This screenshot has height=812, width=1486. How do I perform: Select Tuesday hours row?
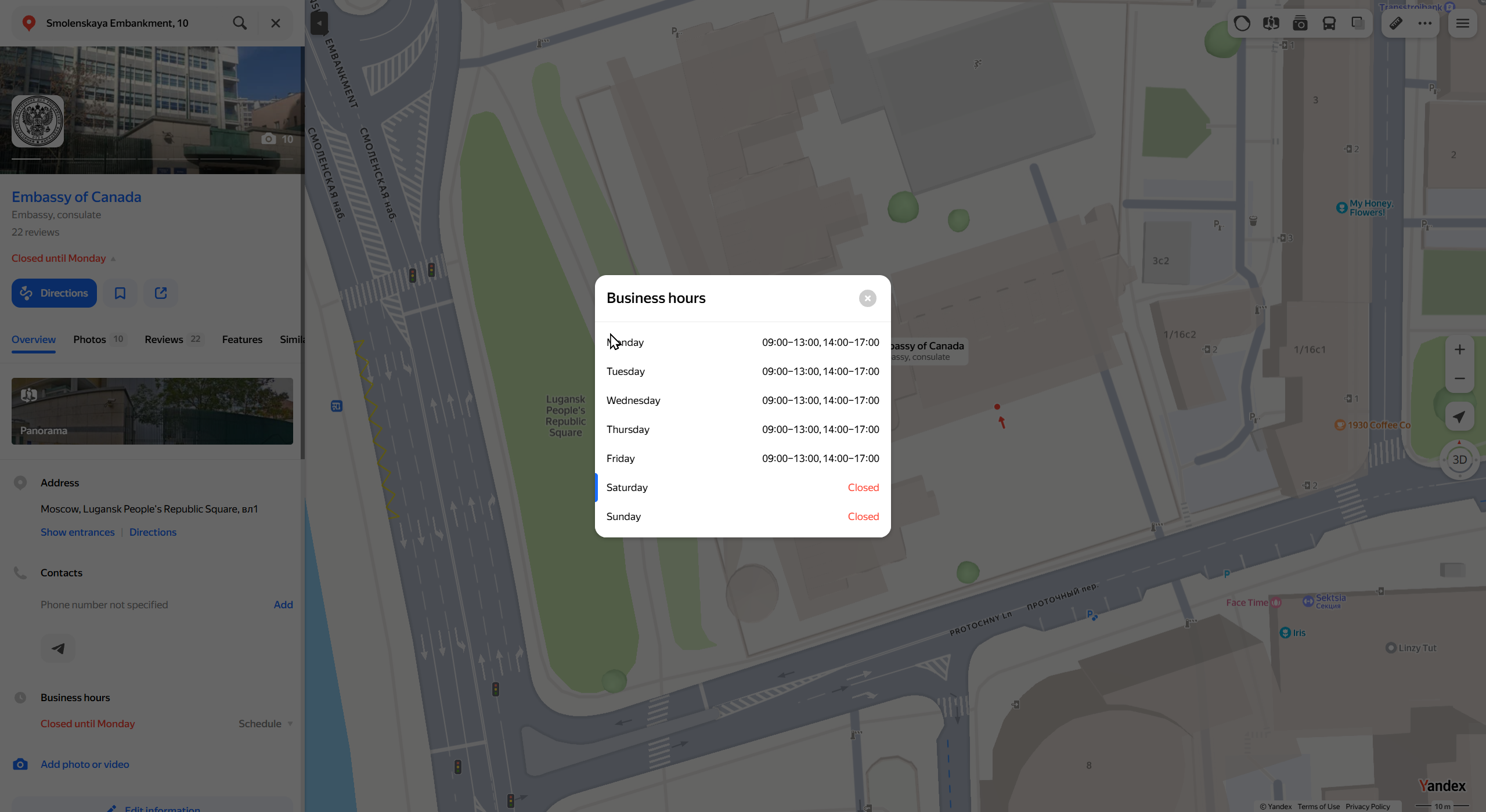(743, 371)
